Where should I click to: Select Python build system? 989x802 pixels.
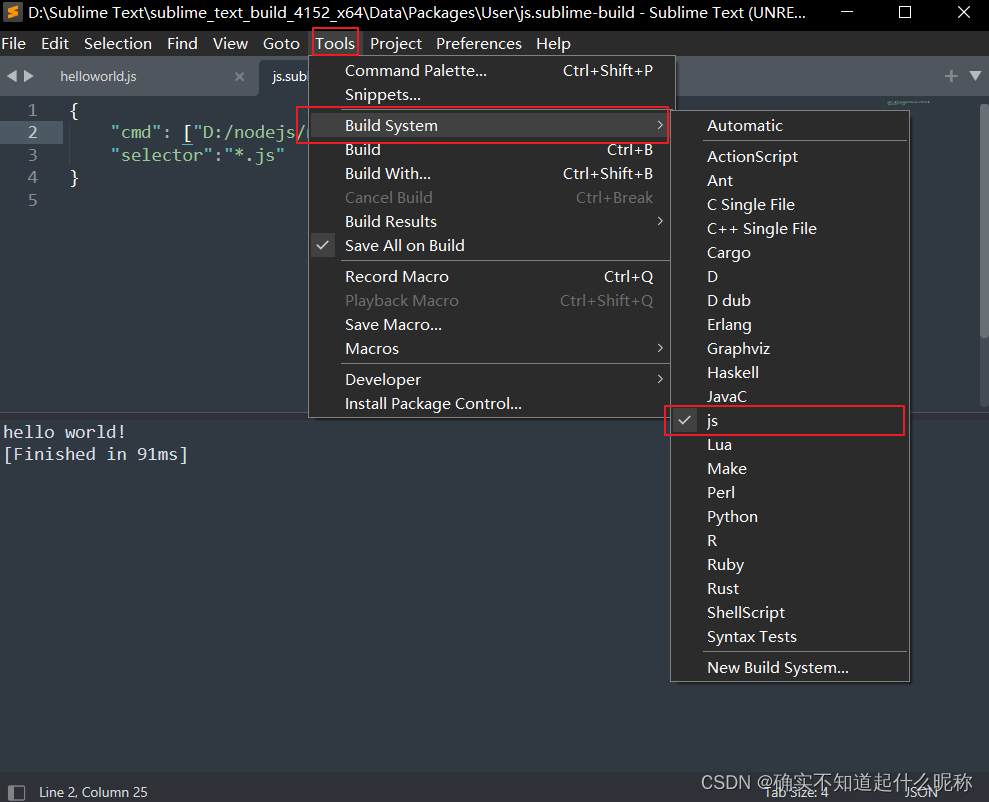tap(790, 516)
